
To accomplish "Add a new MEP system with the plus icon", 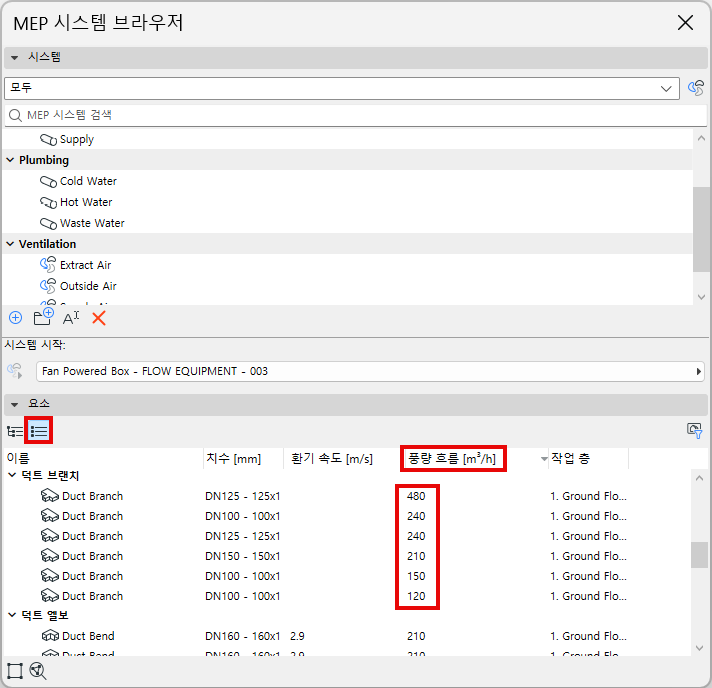I will (x=15, y=317).
